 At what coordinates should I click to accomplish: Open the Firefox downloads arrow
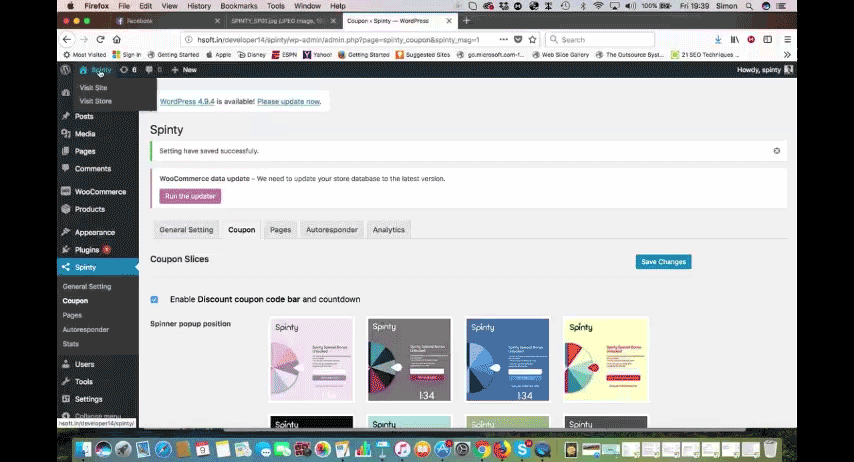[718, 39]
